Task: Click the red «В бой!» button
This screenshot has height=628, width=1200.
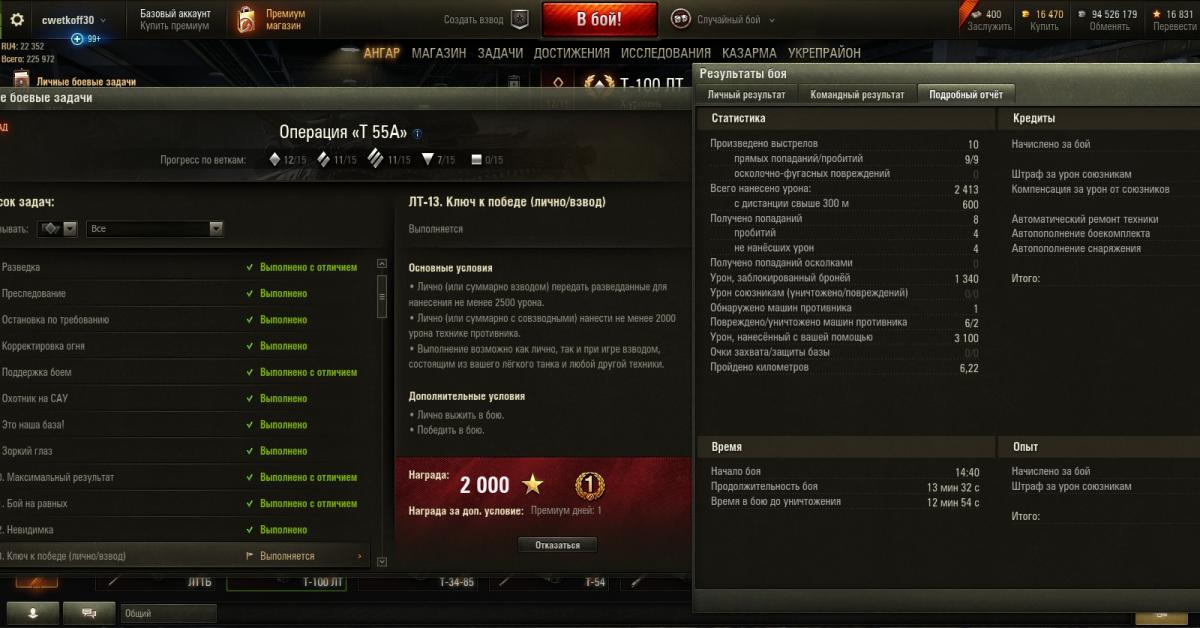Action: (600, 19)
